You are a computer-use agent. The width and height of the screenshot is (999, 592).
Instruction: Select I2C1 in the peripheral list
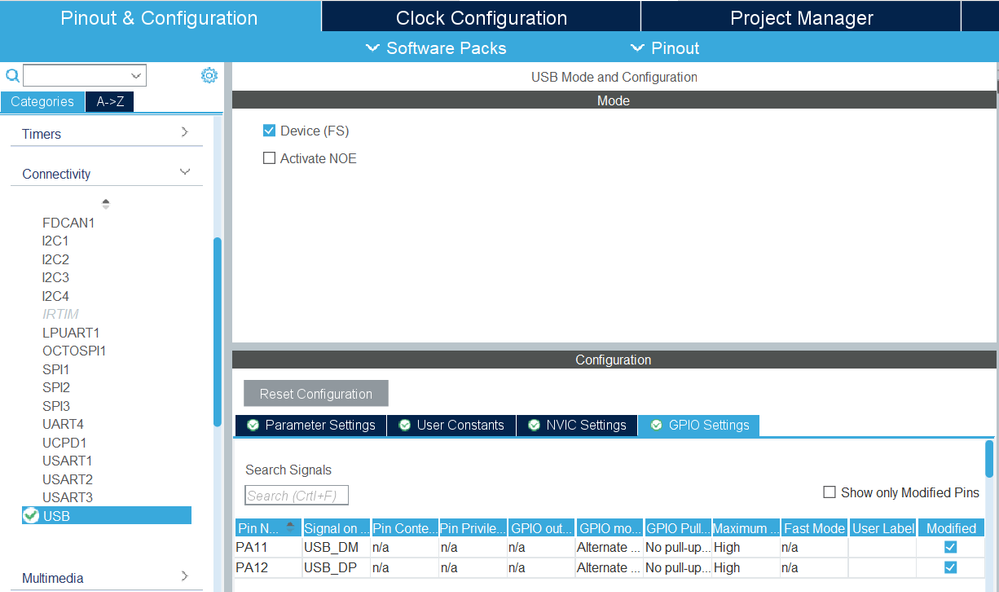click(x=55, y=241)
